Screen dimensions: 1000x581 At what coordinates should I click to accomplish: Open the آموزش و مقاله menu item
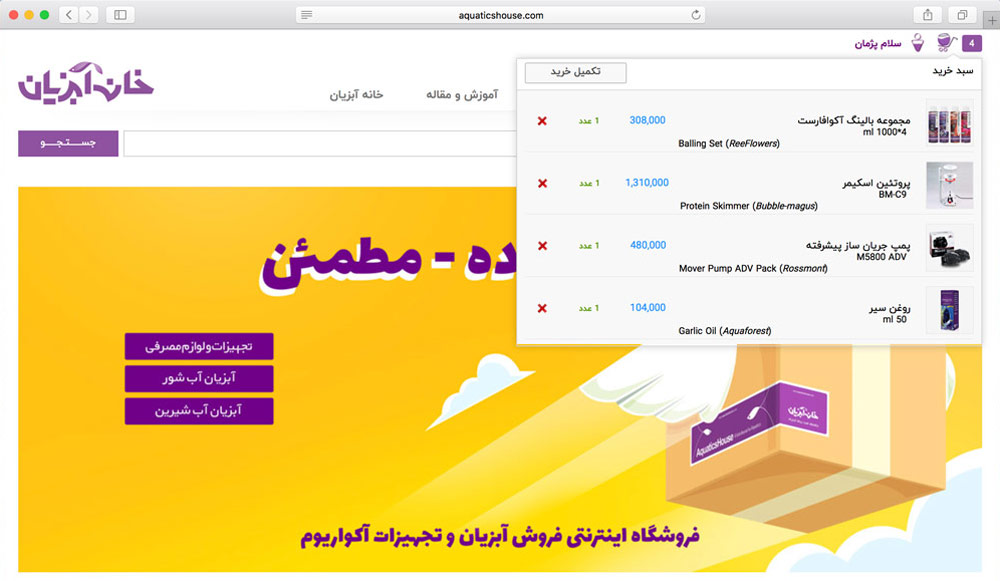coord(462,95)
